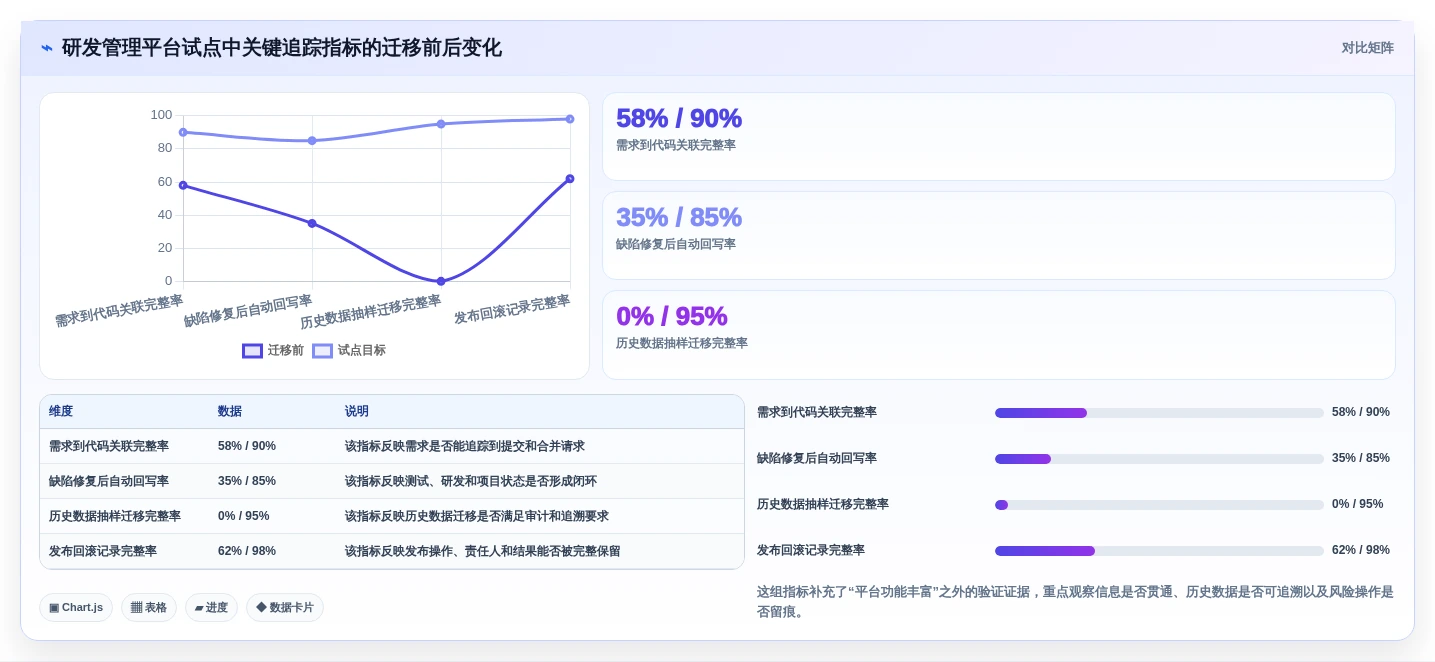Viewport: 1435px width, 662px height.
Task: Toggle the 迁移前 series in the chart legend
Action: (273, 351)
